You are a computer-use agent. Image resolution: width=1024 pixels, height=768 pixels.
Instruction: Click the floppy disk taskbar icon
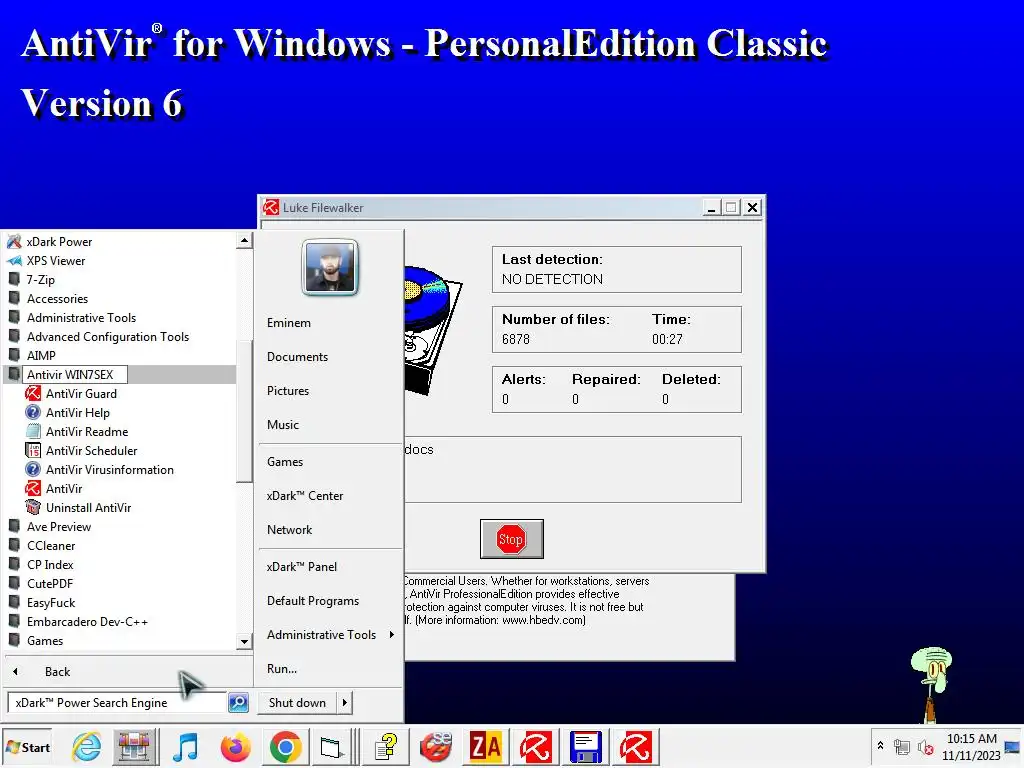585,747
